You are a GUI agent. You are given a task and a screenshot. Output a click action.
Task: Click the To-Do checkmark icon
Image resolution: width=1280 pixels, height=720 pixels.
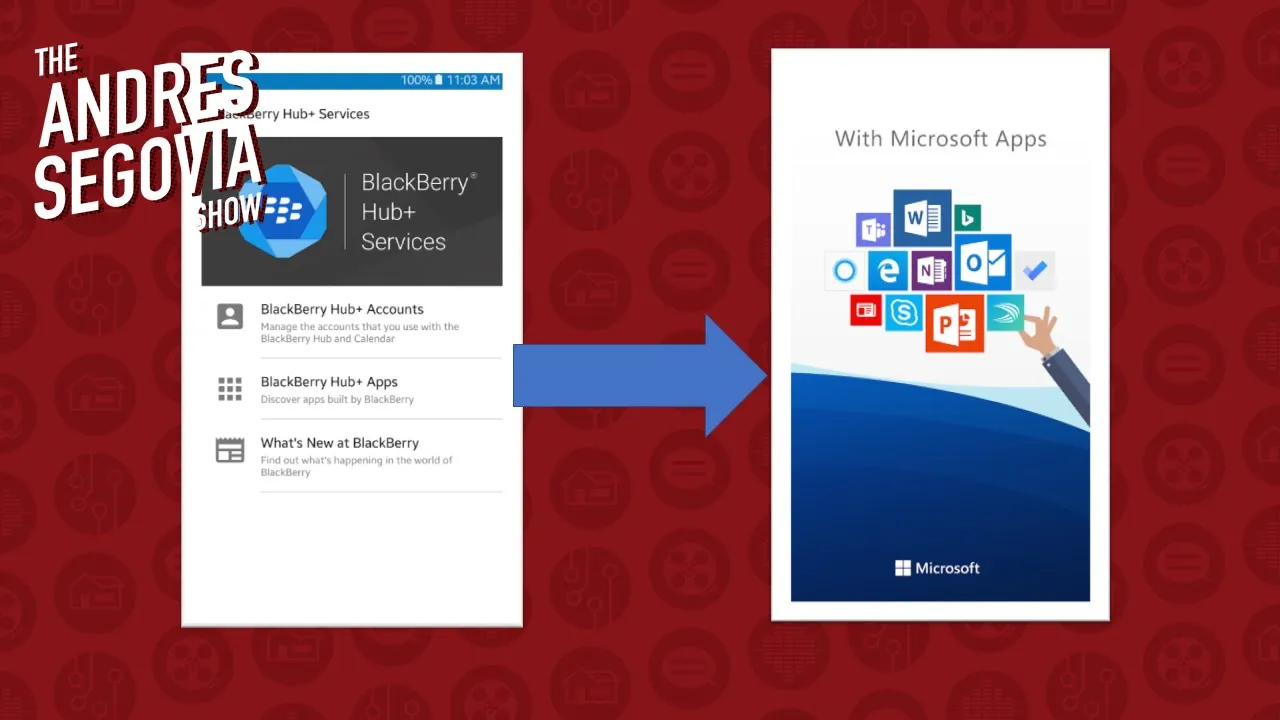pos(1035,270)
